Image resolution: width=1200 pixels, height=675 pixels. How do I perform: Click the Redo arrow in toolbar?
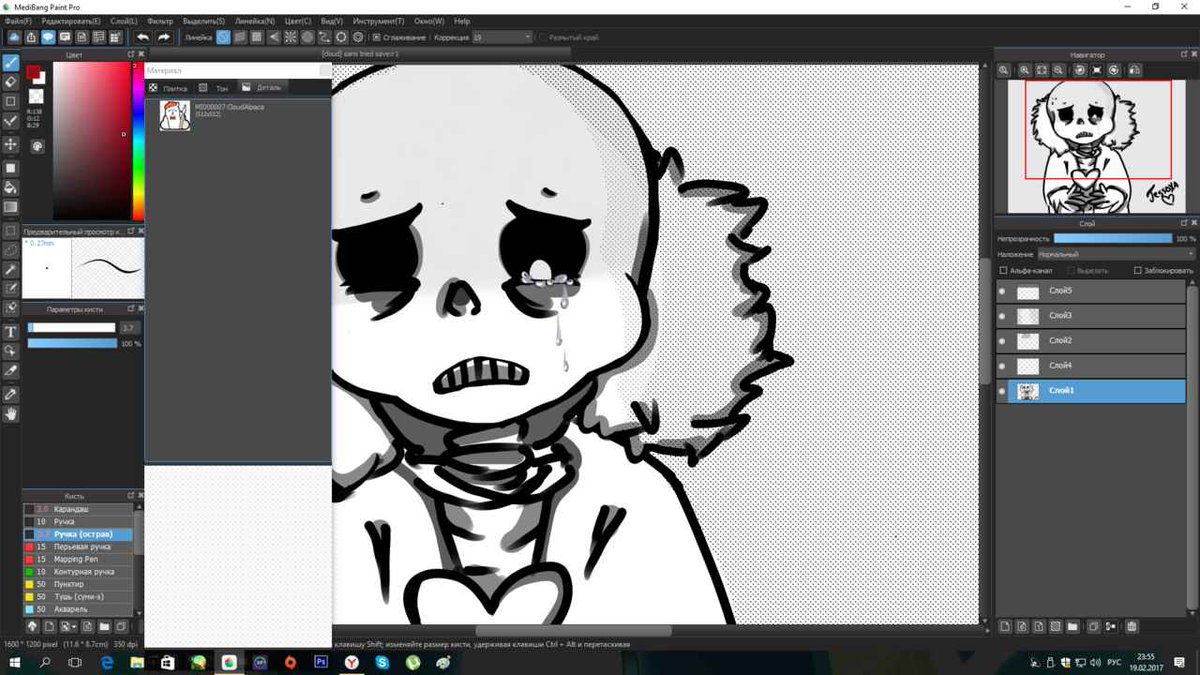pos(164,37)
